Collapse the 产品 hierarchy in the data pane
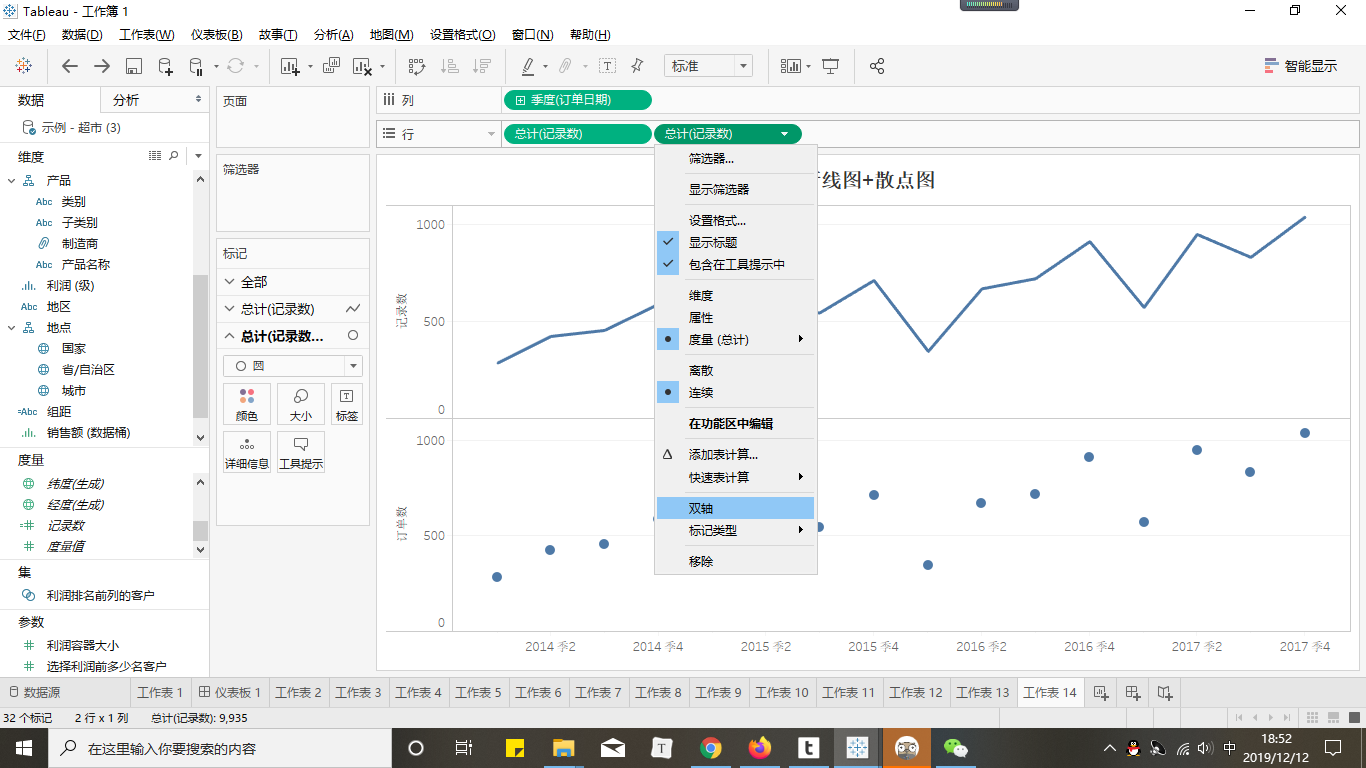Viewport: 1366px width, 768px height. [x=12, y=180]
